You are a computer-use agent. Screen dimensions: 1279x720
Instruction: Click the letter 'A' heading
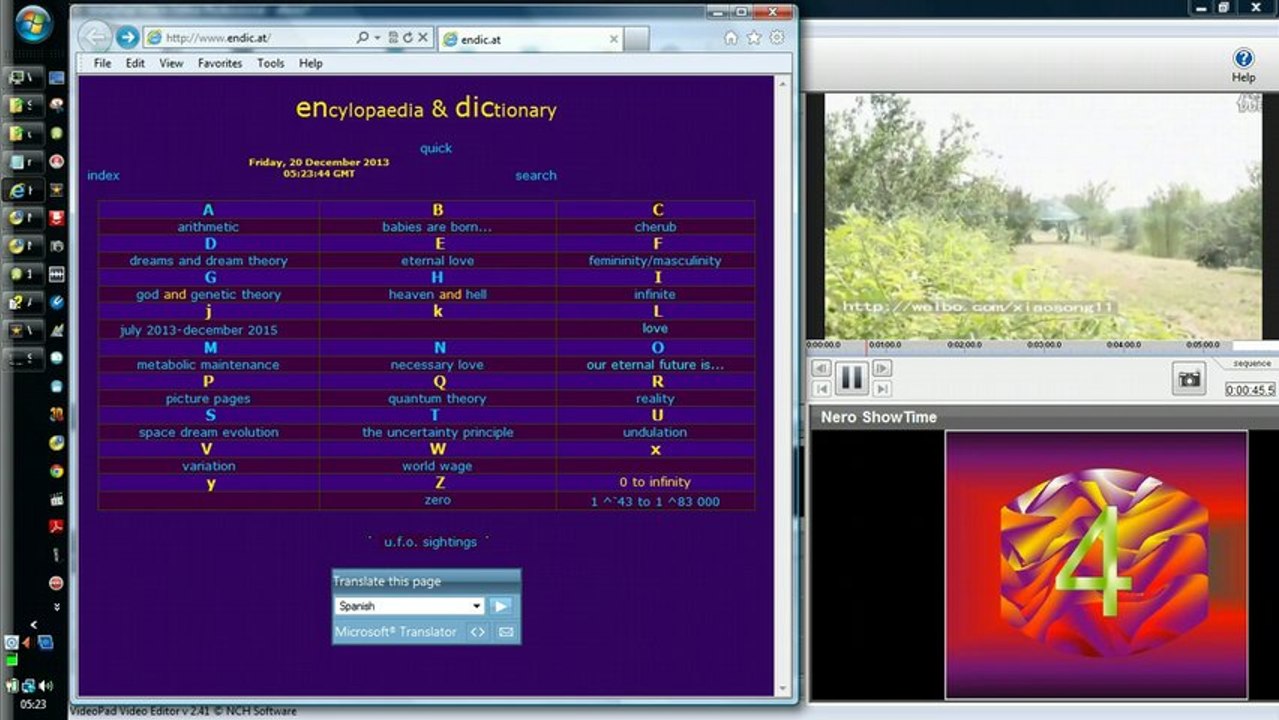coord(208,210)
